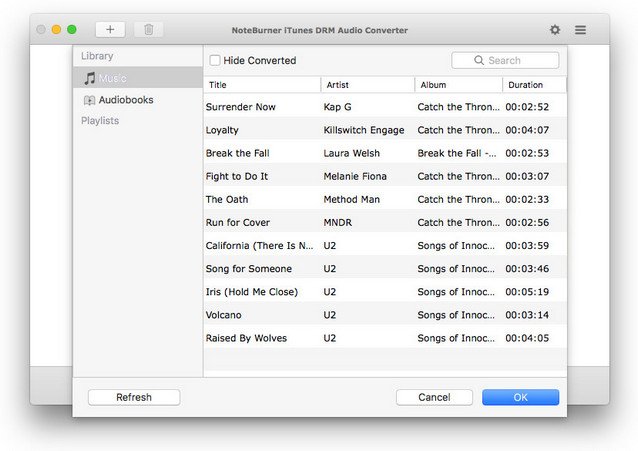Open the hamburger menu icon

(580, 30)
